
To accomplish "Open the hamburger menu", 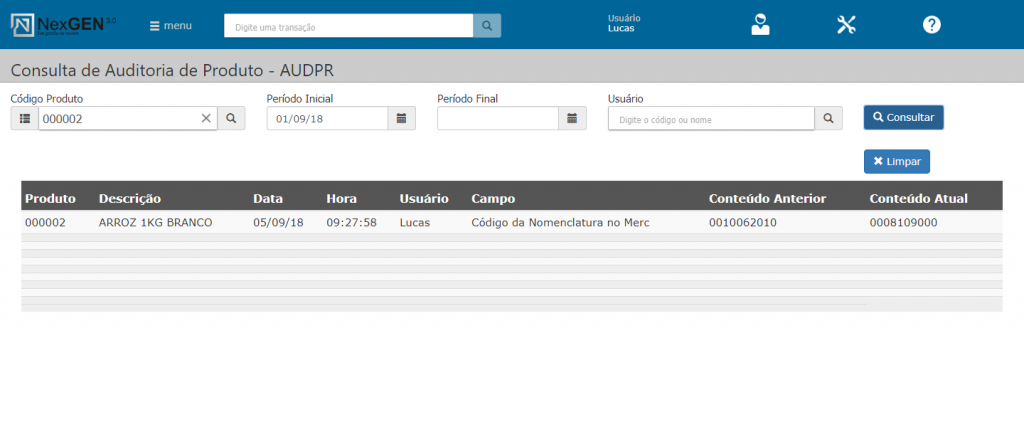I will (170, 25).
